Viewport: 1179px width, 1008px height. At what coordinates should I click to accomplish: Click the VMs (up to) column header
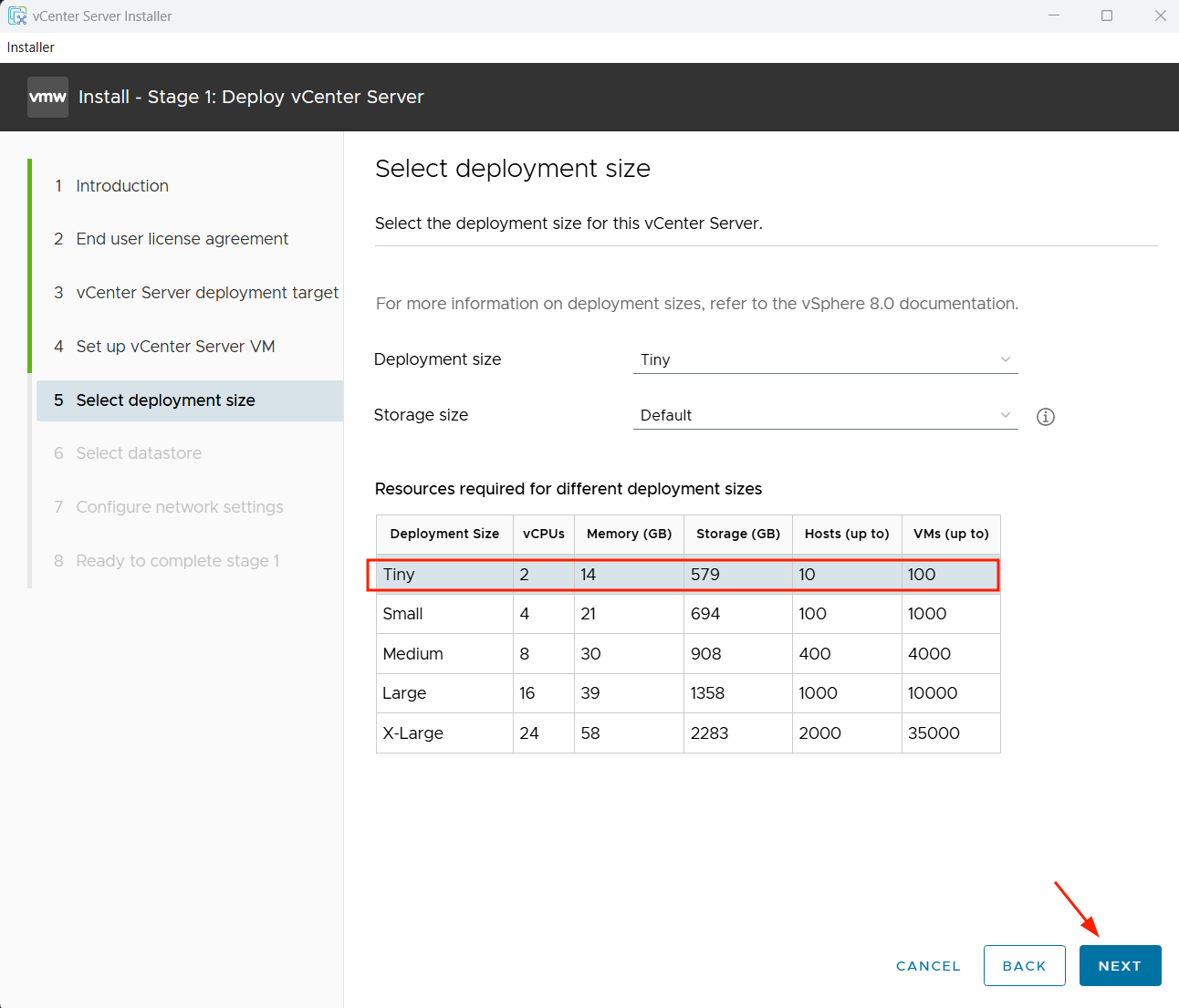point(951,534)
